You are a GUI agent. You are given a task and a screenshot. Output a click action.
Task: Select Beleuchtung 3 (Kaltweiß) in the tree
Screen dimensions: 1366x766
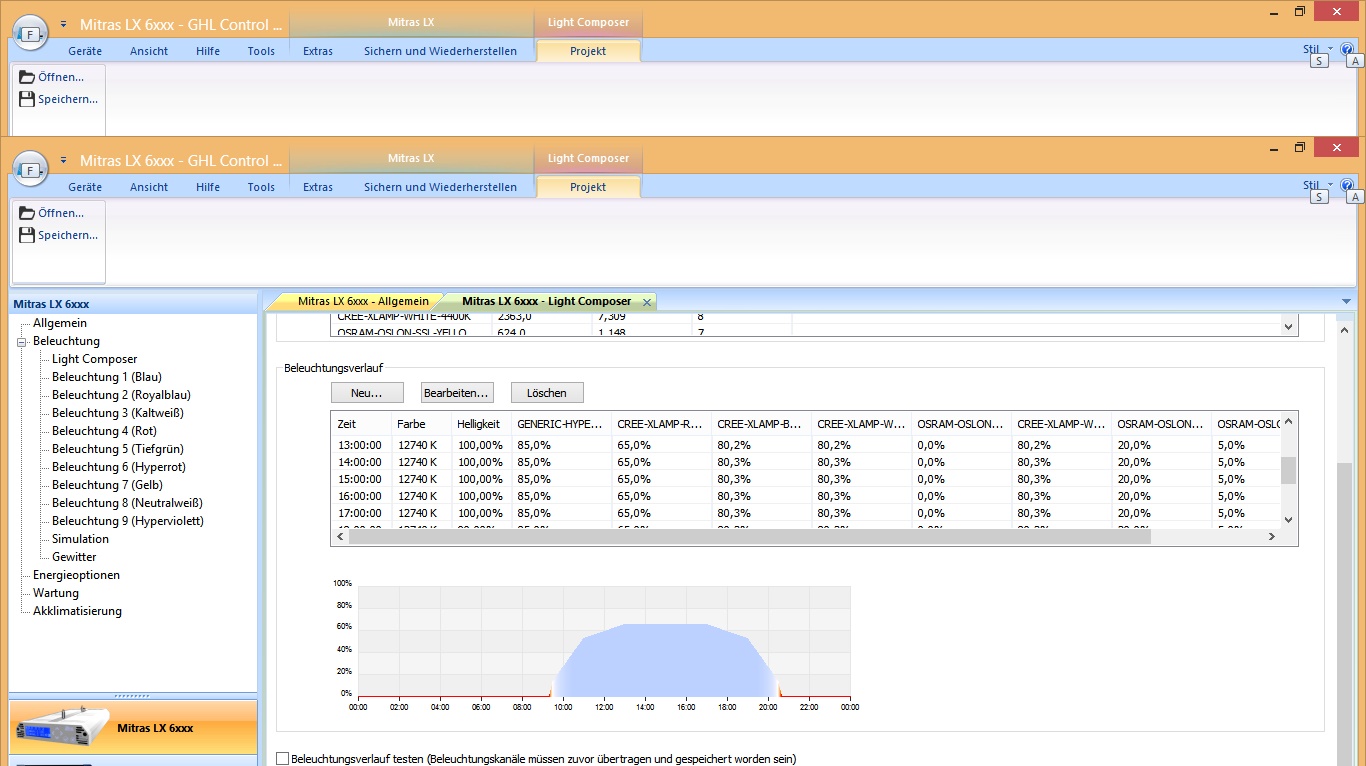[117, 413]
